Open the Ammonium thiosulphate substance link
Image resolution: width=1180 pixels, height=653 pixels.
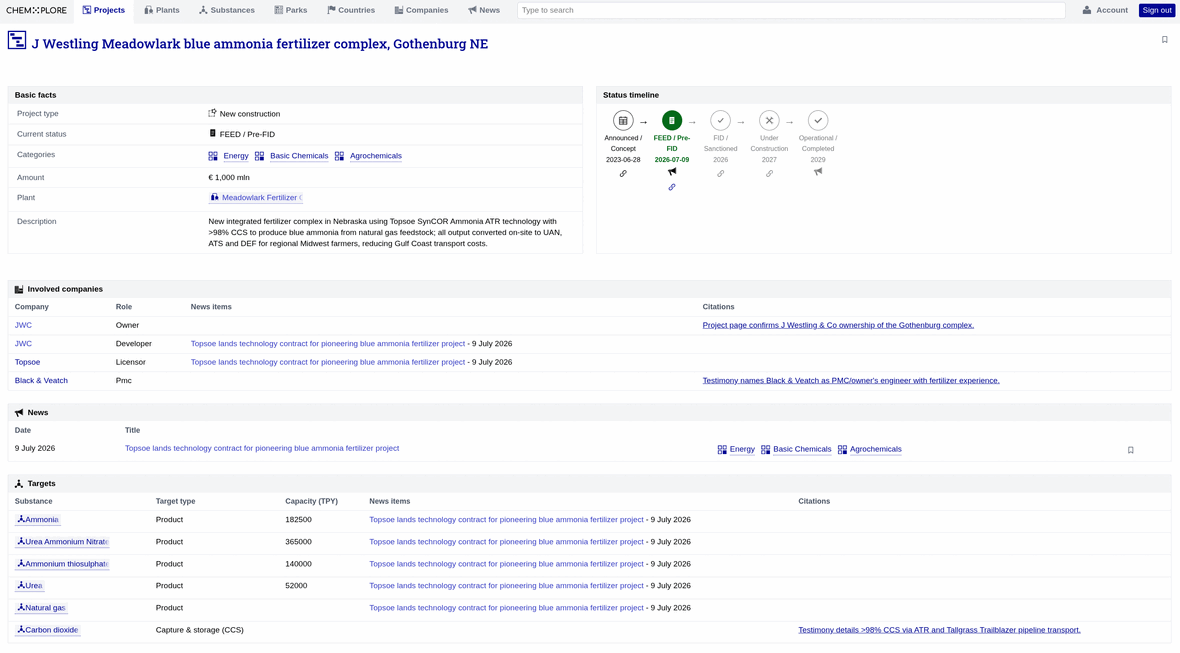(62, 564)
